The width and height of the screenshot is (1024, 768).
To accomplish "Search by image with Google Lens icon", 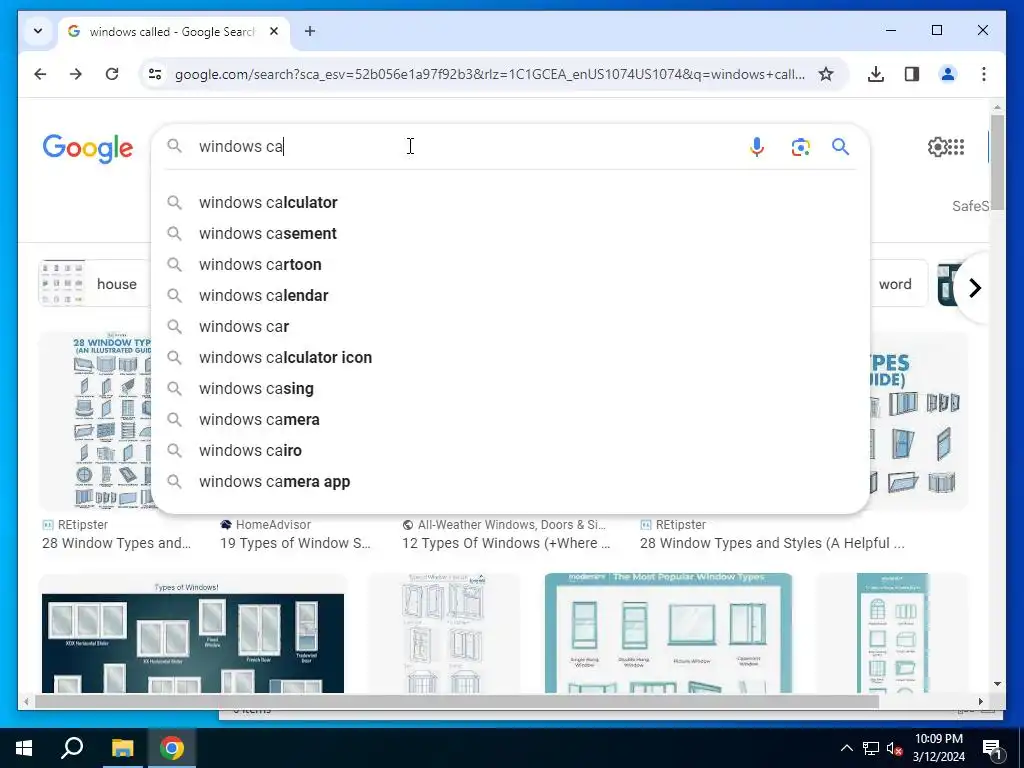I will tap(801, 147).
